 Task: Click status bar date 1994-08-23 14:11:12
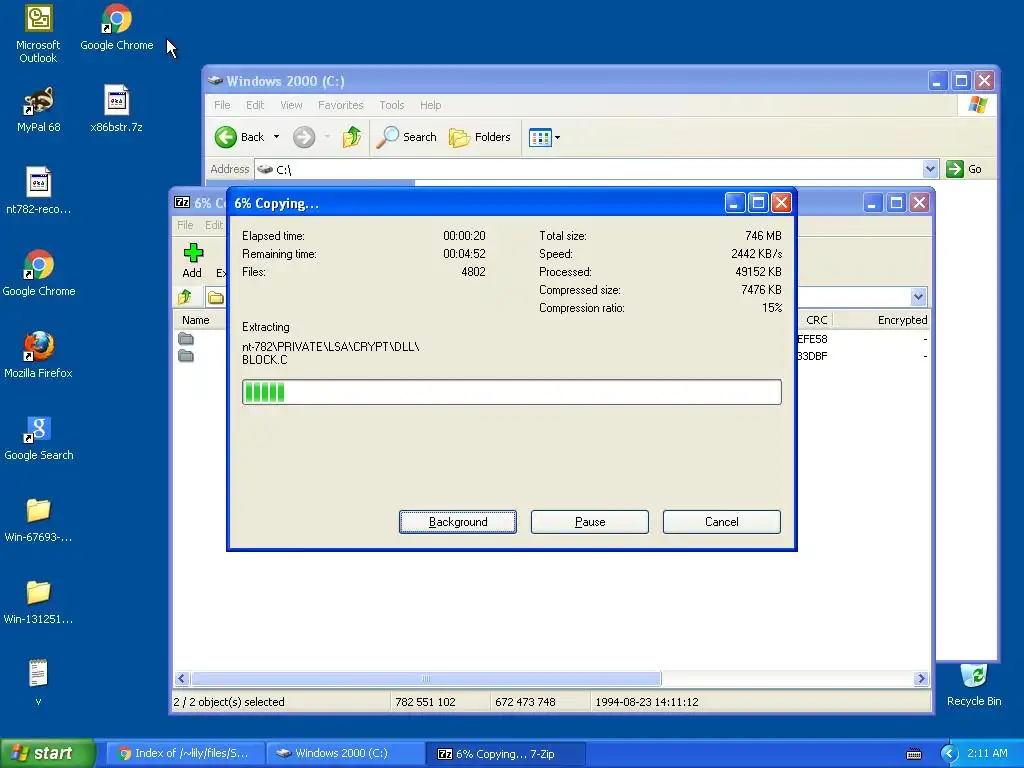click(x=647, y=702)
